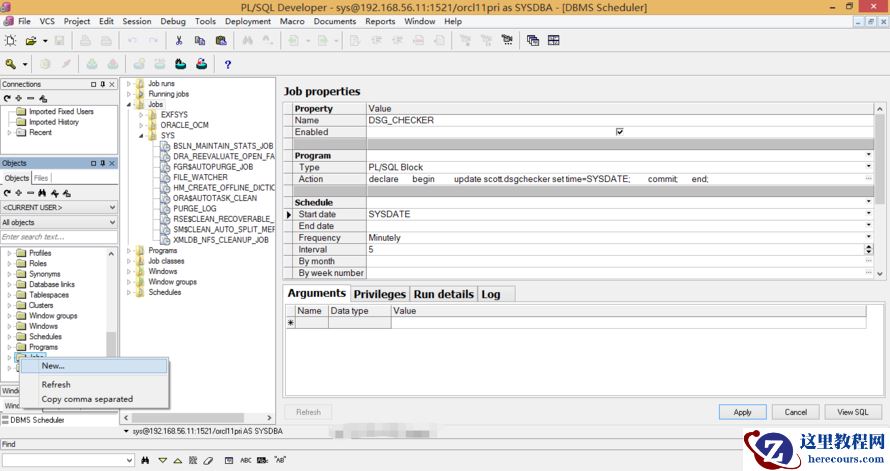The width and height of the screenshot is (890, 471).
Task: Open the Start date SYSDATE dropdown
Action: 868,214
